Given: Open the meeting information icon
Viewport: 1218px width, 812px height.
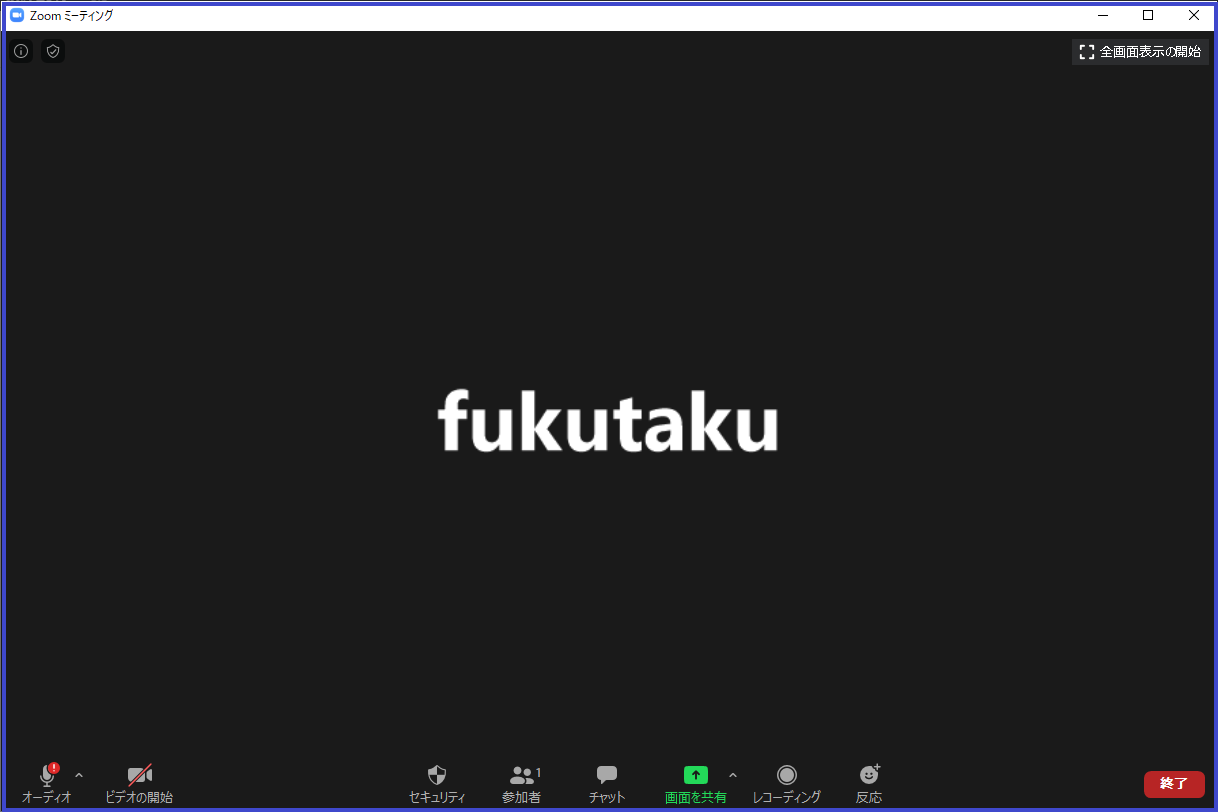Looking at the screenshot, I should click(x=21, y=51).
